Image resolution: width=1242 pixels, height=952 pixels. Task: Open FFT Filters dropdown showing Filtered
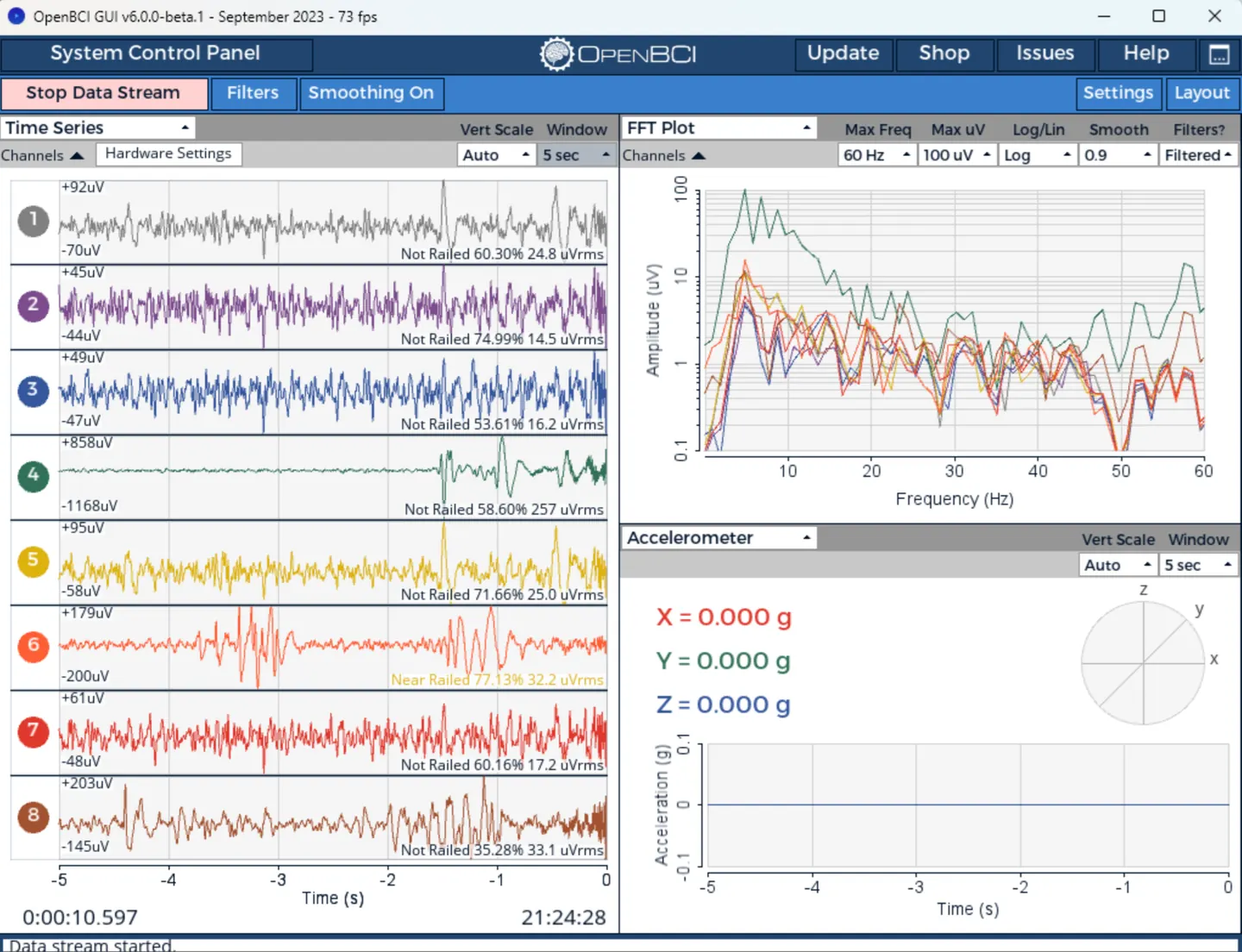click(x=1198, y=155)
